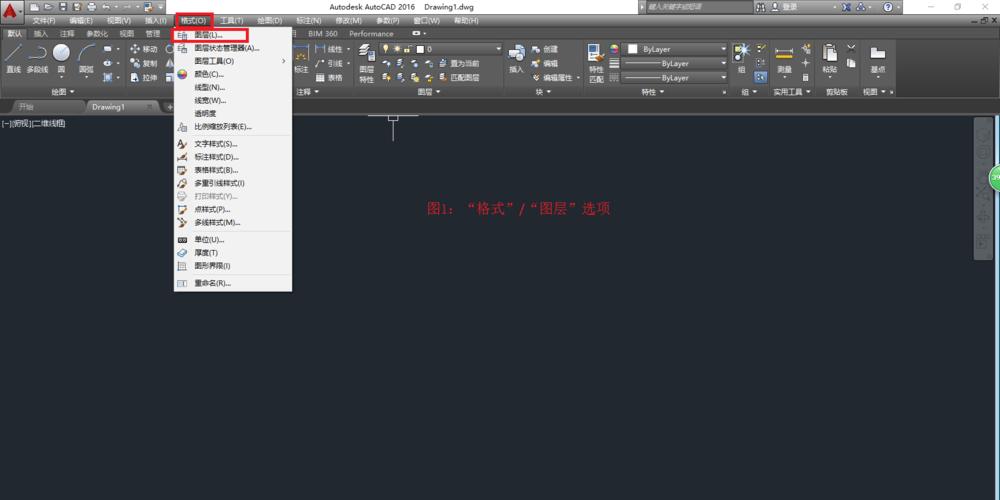
Task: Expand the 特性 (Properties) panel
Action: [x=652, y=92]
